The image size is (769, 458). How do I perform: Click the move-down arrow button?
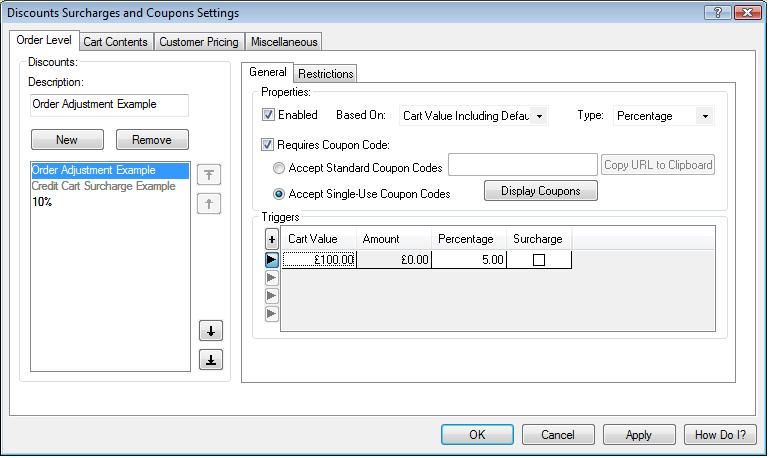[210, 331]
